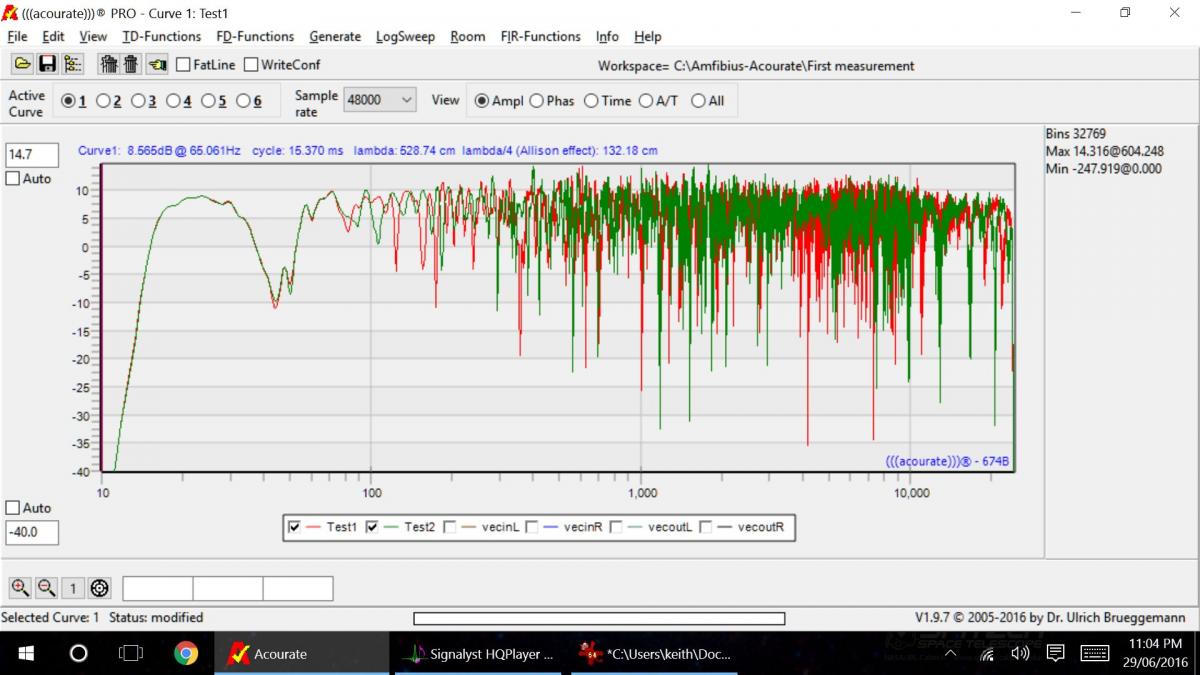Open the LogSweep menu
Screen dimensions: 1200x675
coord(405,36)
